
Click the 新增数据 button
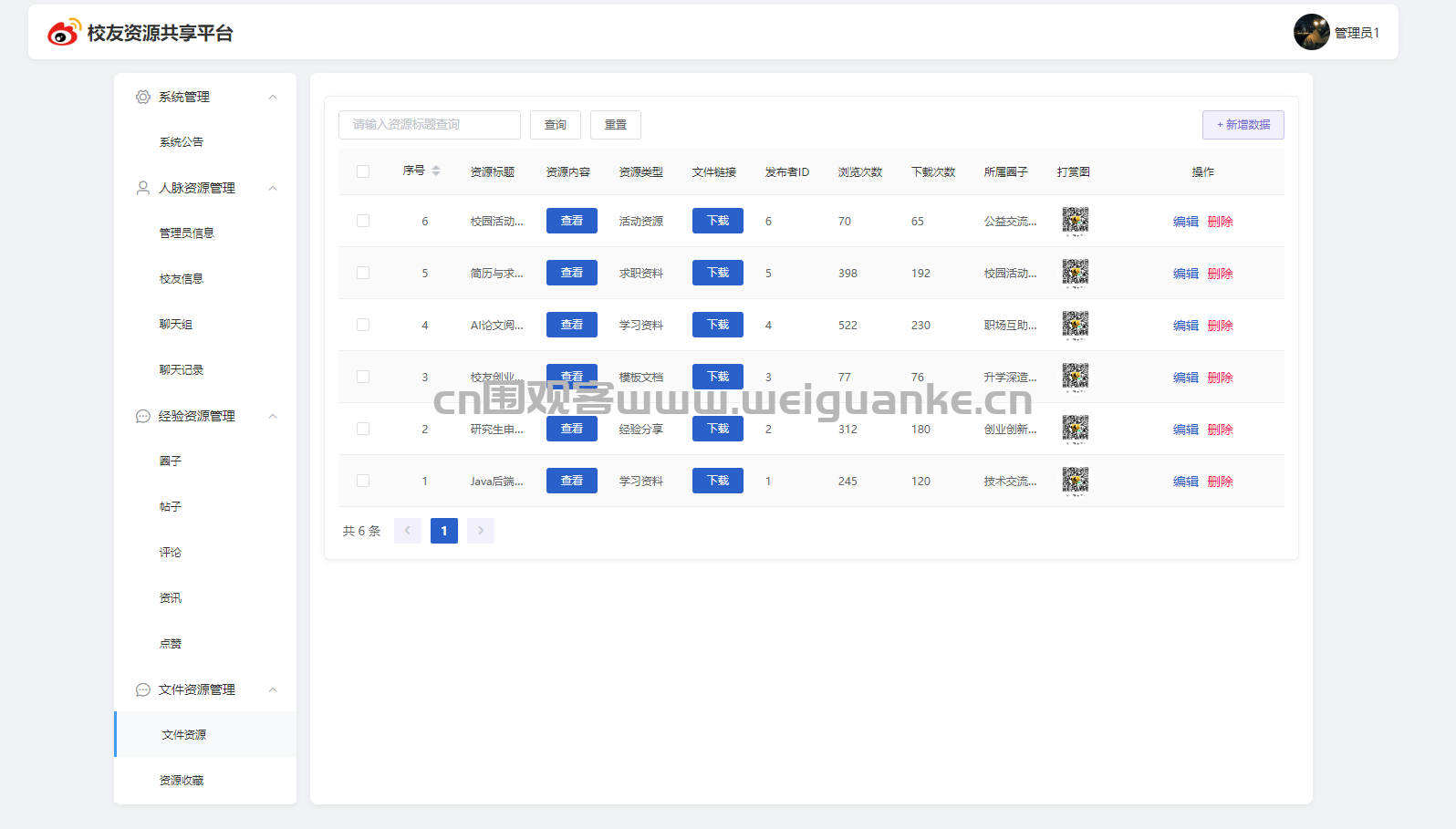(1243, 125)
